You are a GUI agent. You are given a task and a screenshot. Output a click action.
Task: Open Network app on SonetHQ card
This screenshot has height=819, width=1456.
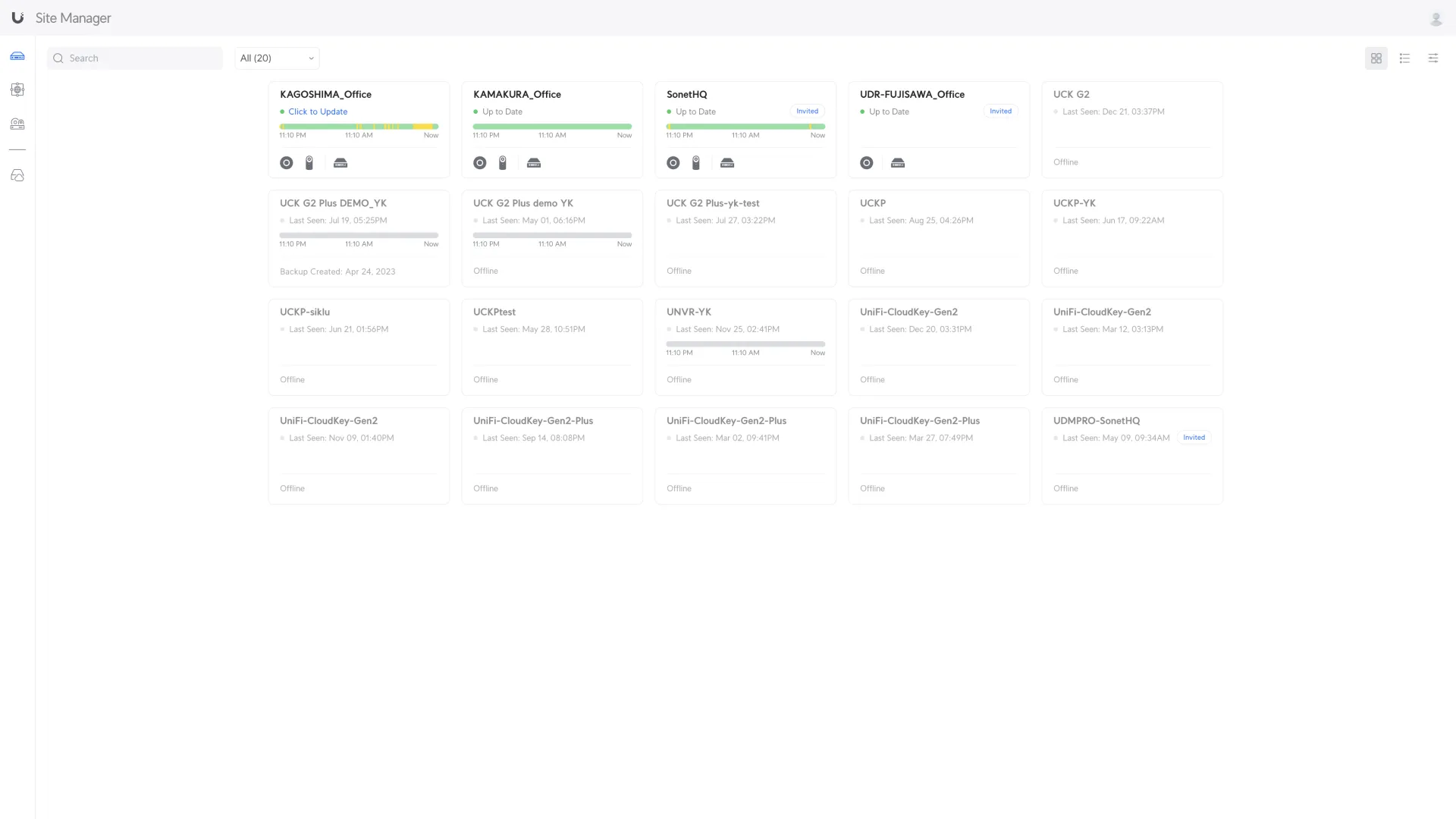pos(673,163)
